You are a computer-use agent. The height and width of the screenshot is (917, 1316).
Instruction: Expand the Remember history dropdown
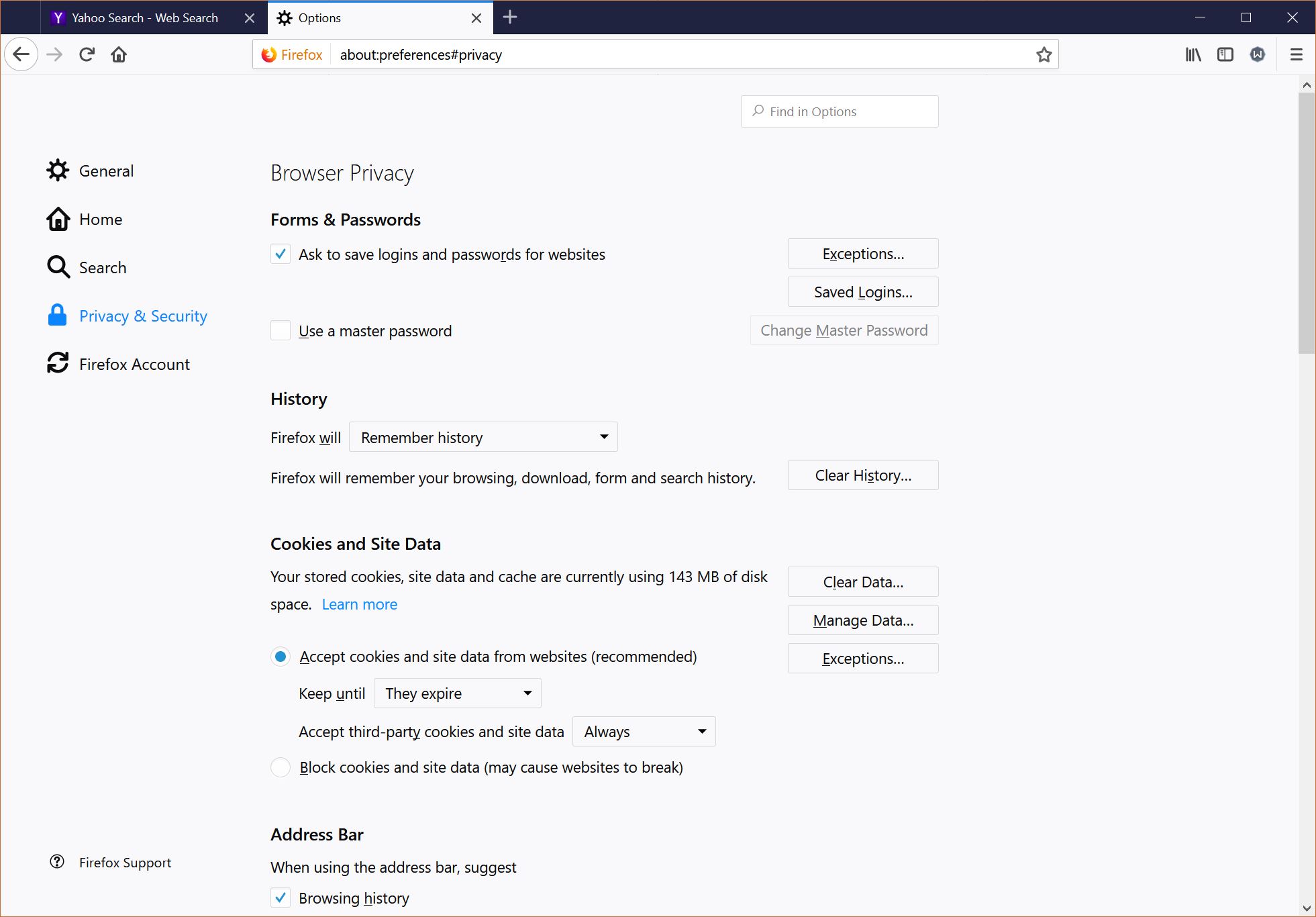point(483,438)
